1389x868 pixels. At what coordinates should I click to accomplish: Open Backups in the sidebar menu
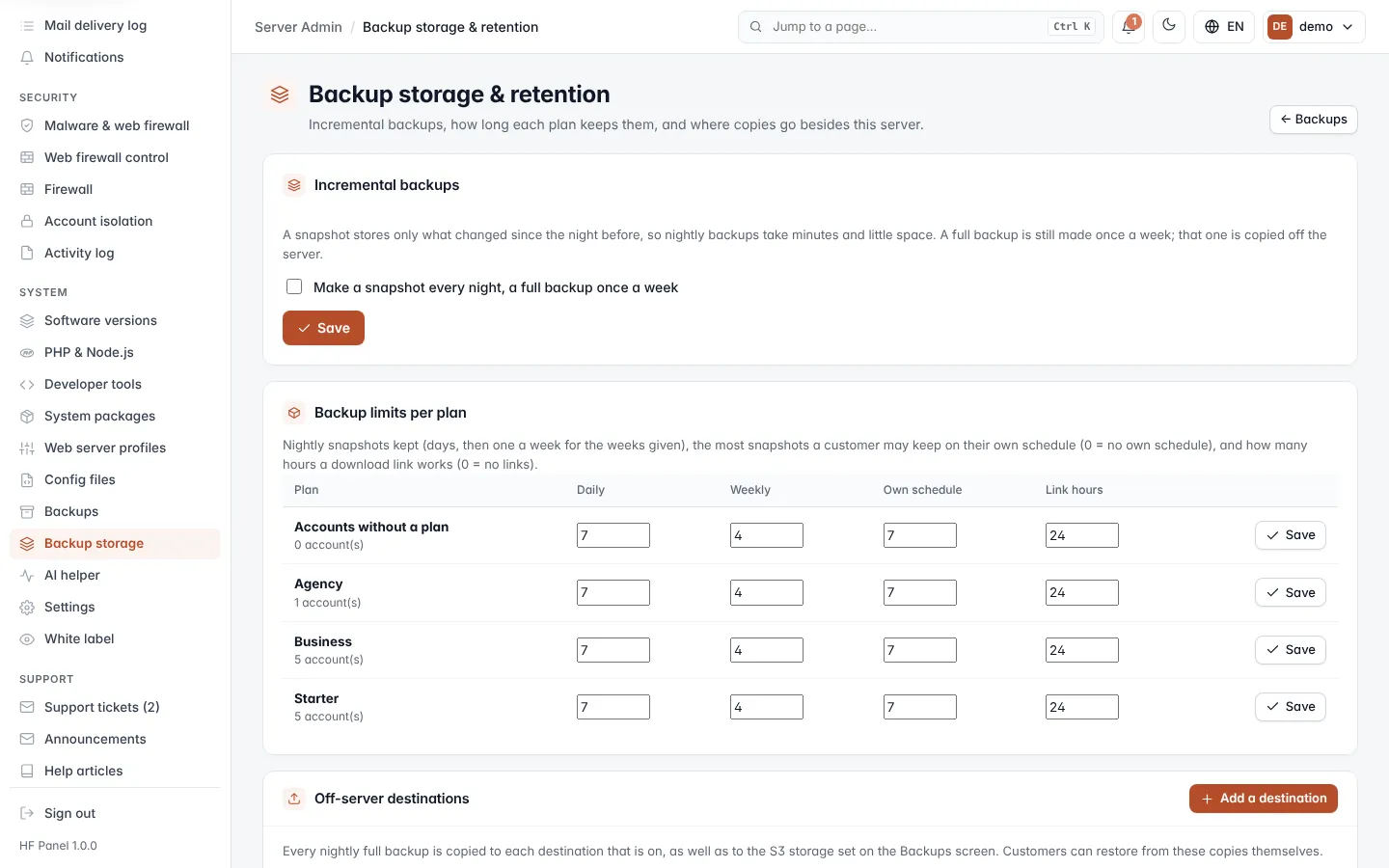[115, 511]
